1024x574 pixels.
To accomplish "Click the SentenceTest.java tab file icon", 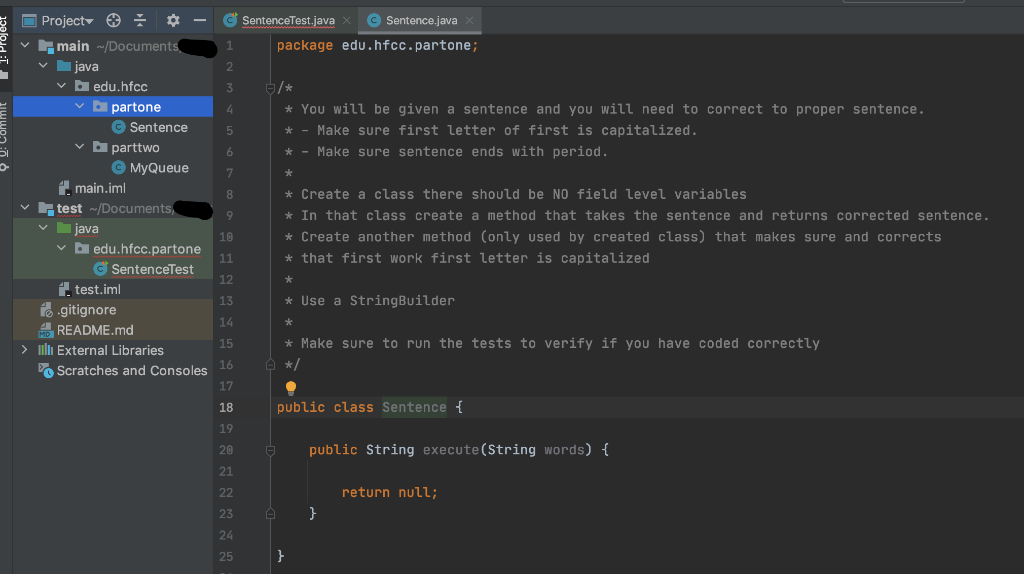I will 230,20.
